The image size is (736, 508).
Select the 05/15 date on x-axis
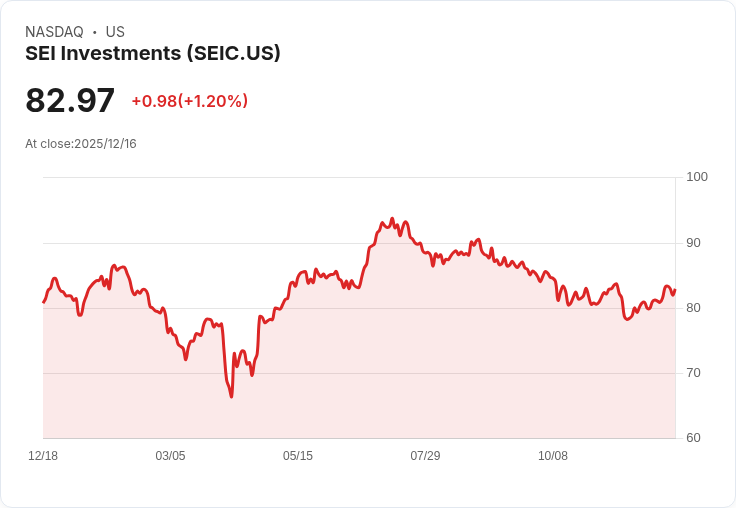pyautogui.click(x=298, y=456)
